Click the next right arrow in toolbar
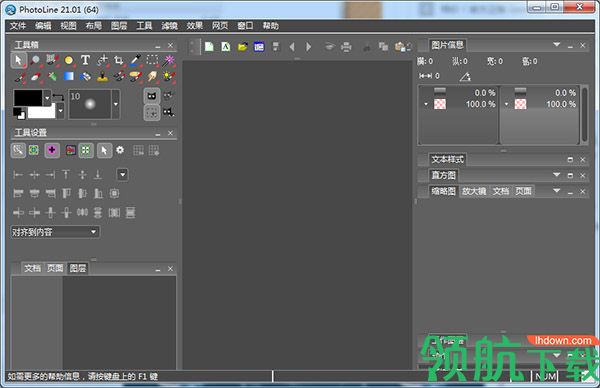The image size is (600, 388). (x=308, y=47)
